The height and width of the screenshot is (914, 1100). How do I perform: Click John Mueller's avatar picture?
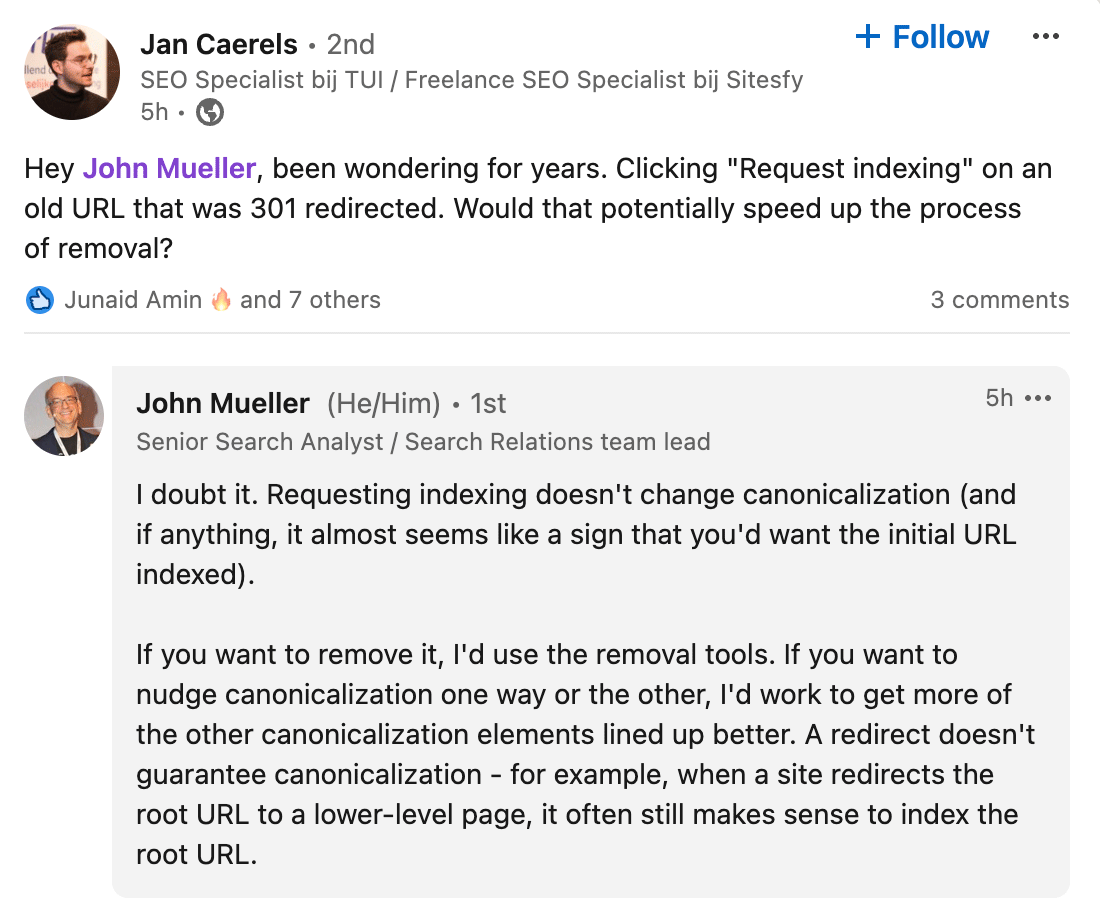(x=64, y=416)
